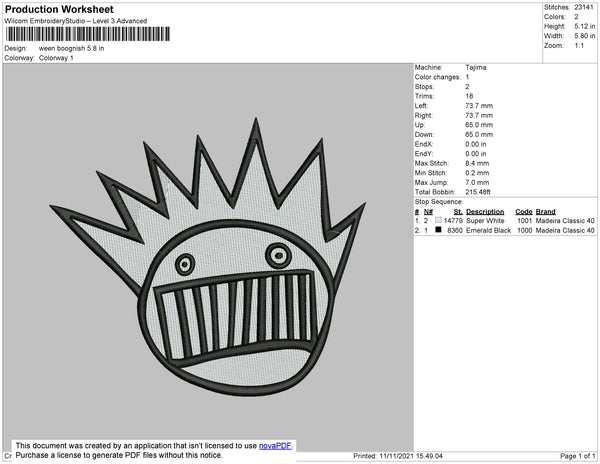Select the Height value 5.12 in

tap(584, 26)
